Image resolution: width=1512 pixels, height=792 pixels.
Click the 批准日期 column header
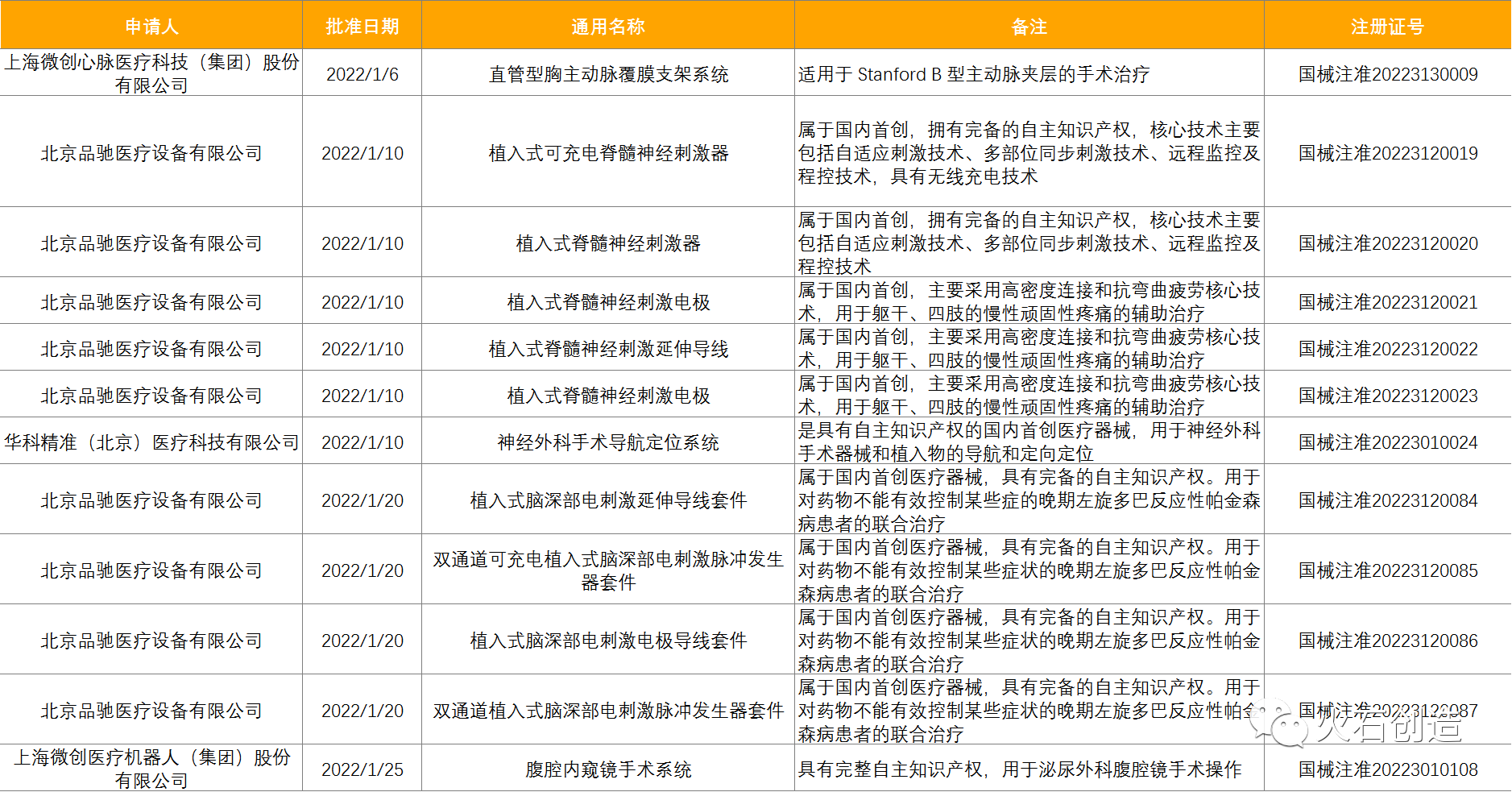(x=362, y=27)
